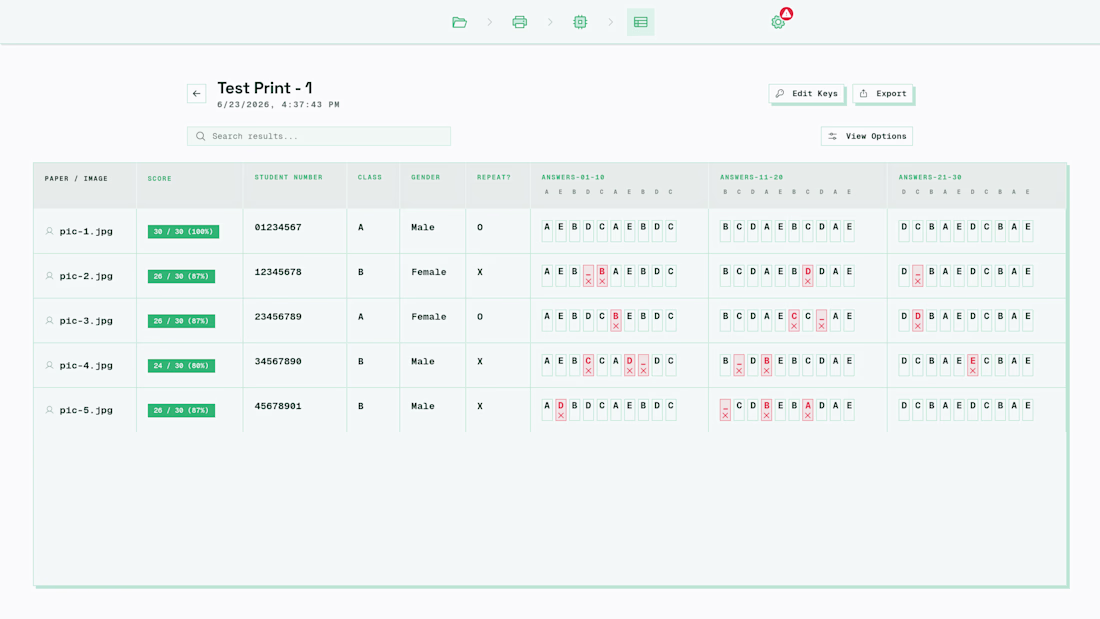Click the Export button
Viewport: 1100px width, 619px height.
(883, 93)
